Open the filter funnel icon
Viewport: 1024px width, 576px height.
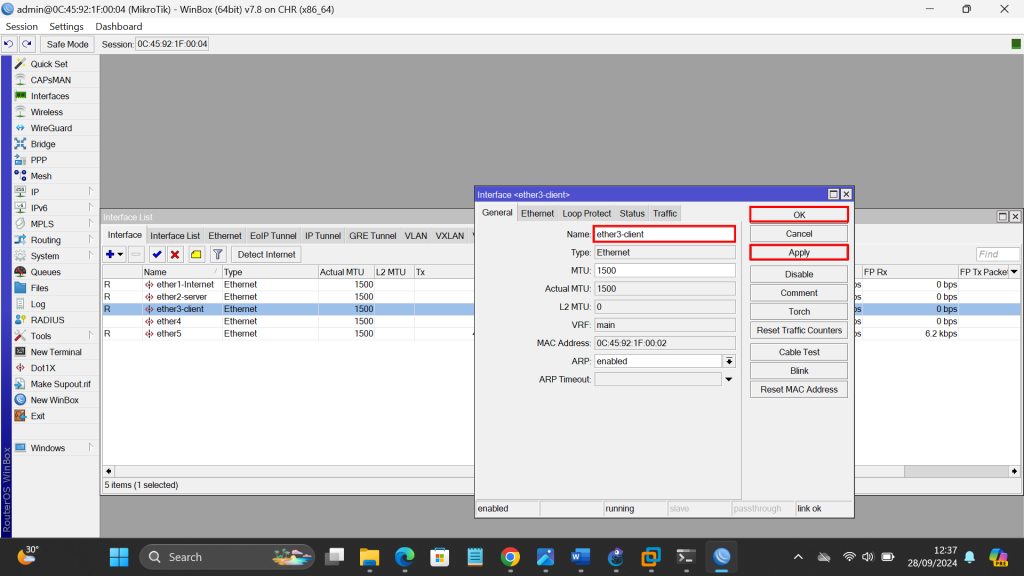(218, 255)
